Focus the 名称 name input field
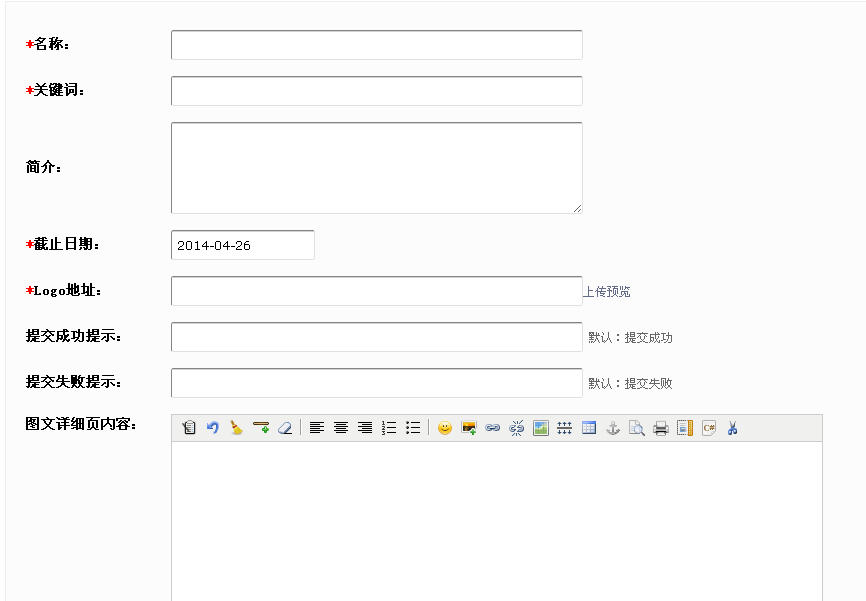866x601 pixels. tap(377, 45)
